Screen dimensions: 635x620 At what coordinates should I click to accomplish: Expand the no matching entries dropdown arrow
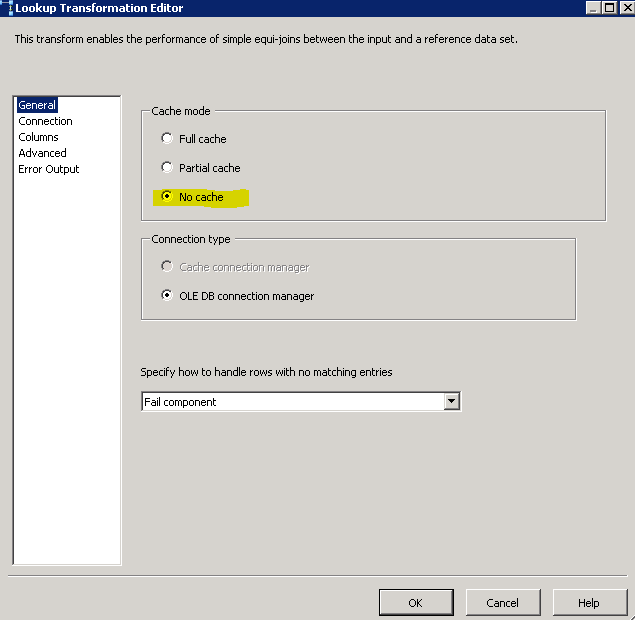[452, 402]
